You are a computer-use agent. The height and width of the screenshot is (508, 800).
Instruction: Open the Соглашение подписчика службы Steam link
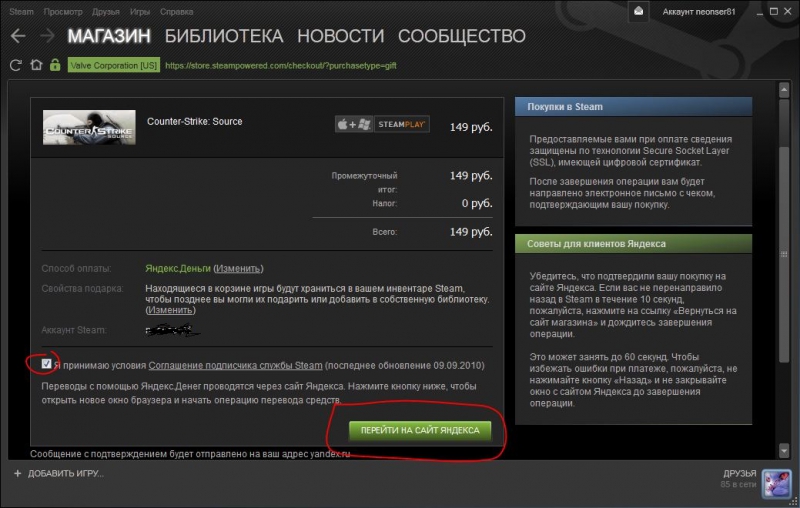236,366
